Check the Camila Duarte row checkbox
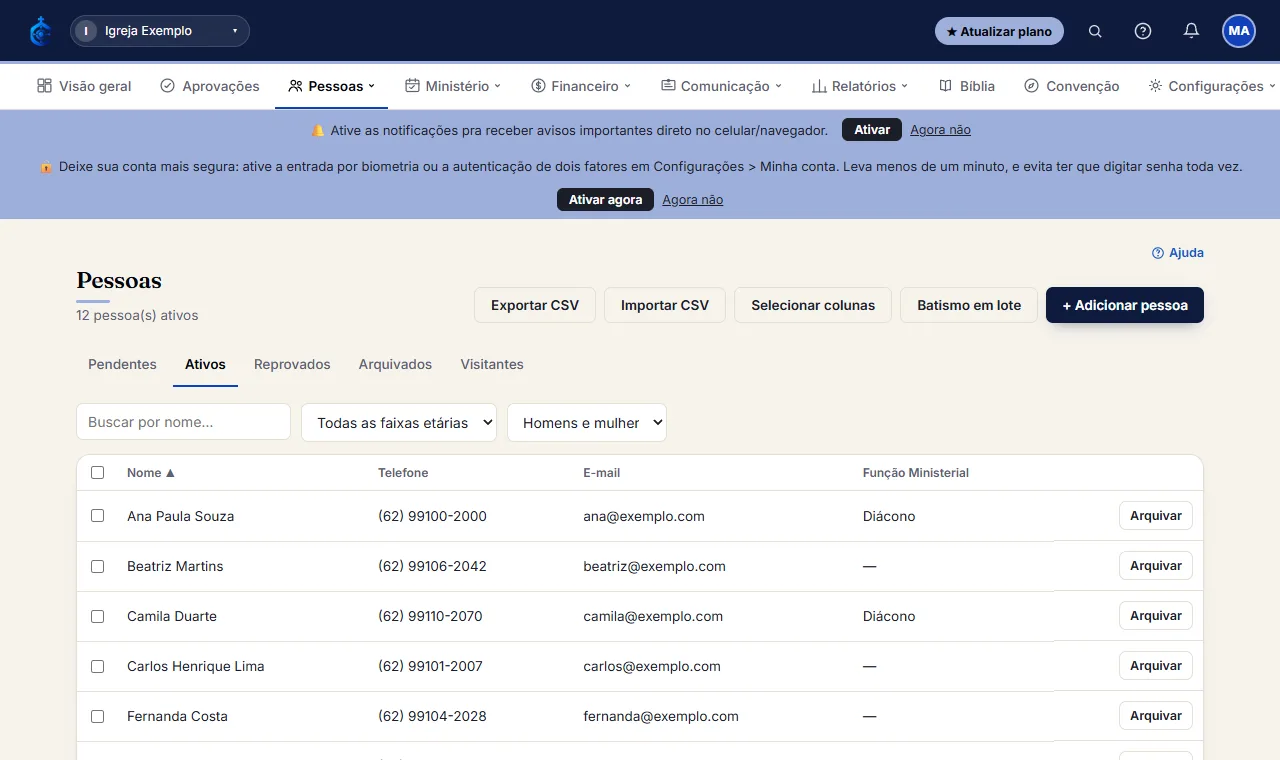 click(97, 616)
